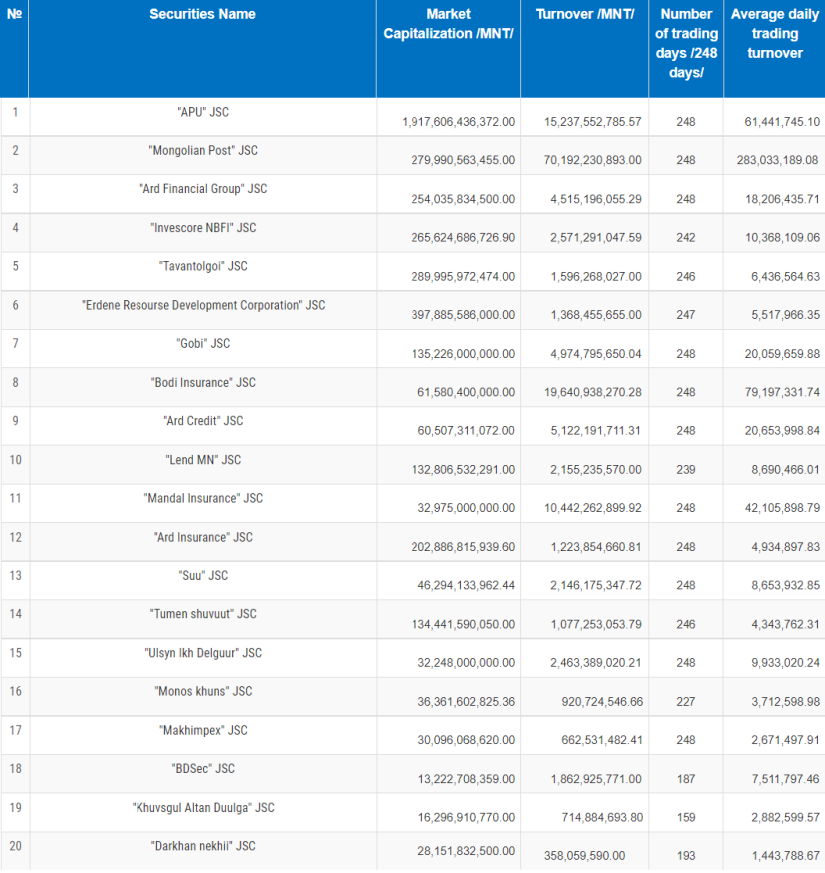825x873 pixels.
Task: Click APU average daily turnover 61,441,745.10
Action: click(x=782, y=121)
